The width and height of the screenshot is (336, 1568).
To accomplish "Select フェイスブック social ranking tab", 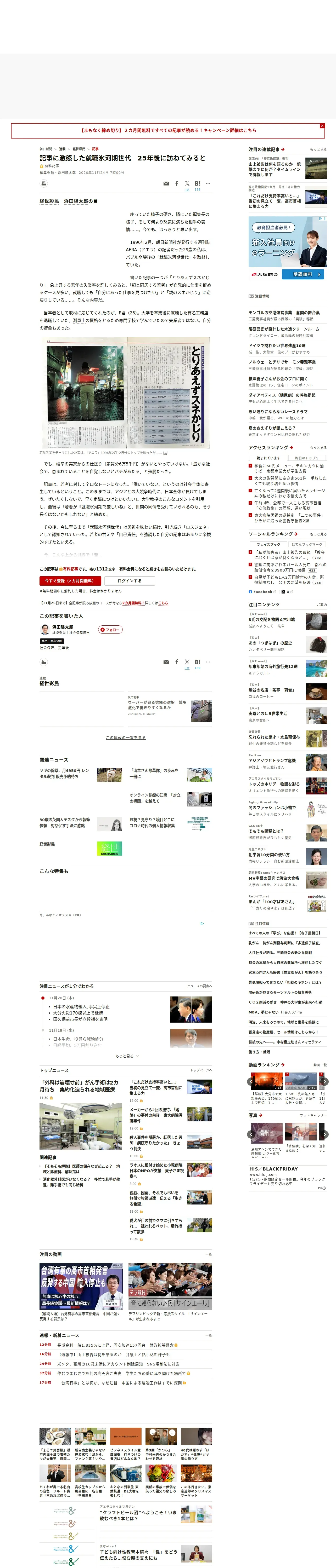I will coord(268,545).
